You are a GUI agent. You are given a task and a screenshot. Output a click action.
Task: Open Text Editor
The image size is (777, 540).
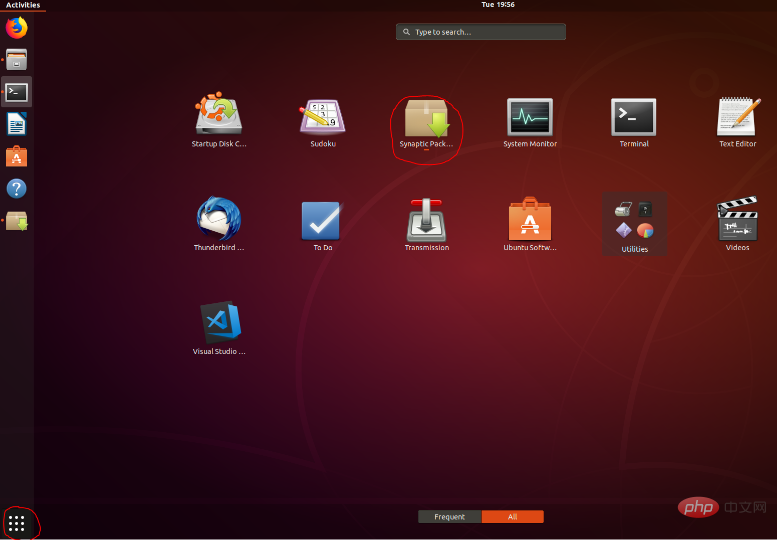tap(738, 122)
